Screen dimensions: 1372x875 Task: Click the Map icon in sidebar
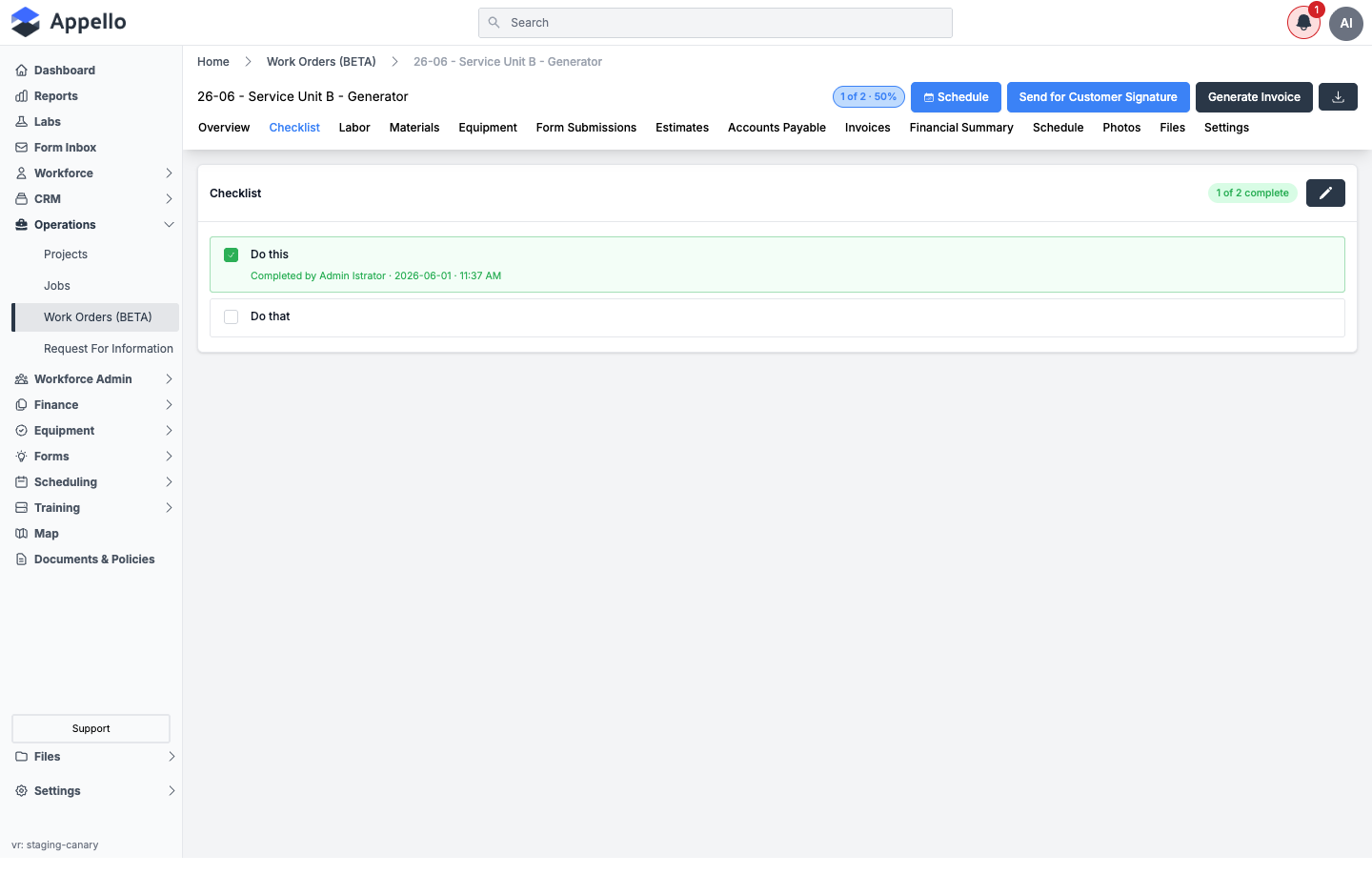tap(21, 534)
